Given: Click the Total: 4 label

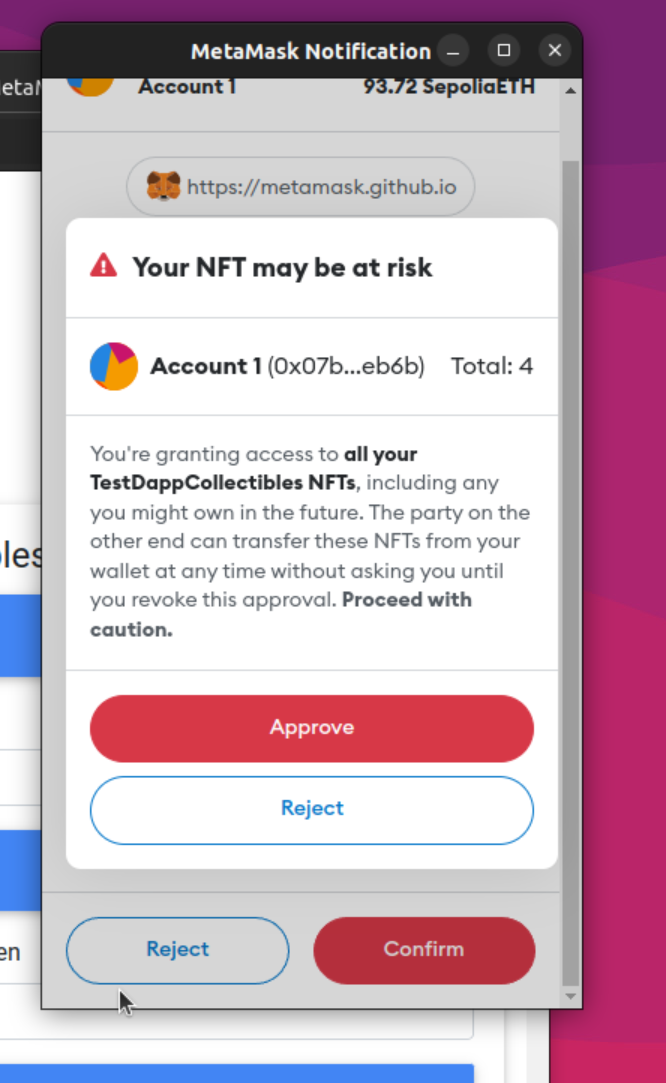Looking at the screenshot, I should pyautogui.click(x=492, y=366).
